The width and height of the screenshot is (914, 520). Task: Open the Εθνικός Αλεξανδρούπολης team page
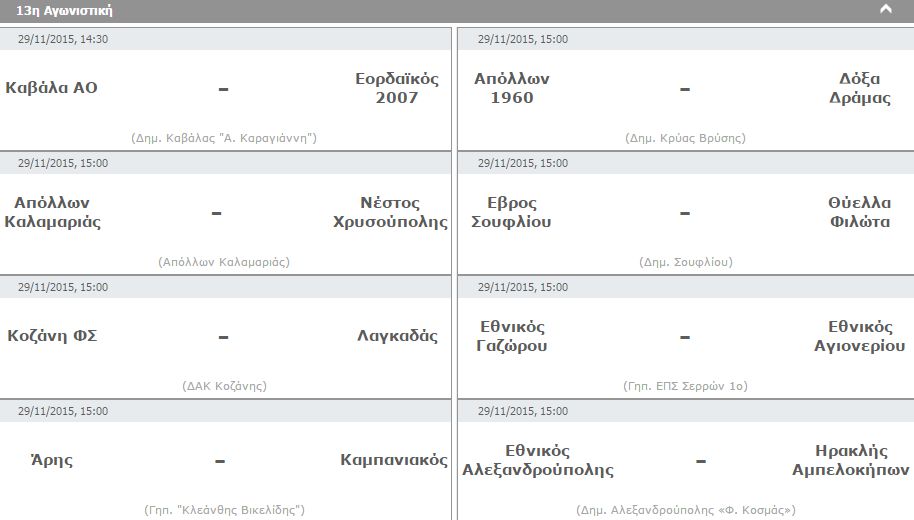coord(537,460)
